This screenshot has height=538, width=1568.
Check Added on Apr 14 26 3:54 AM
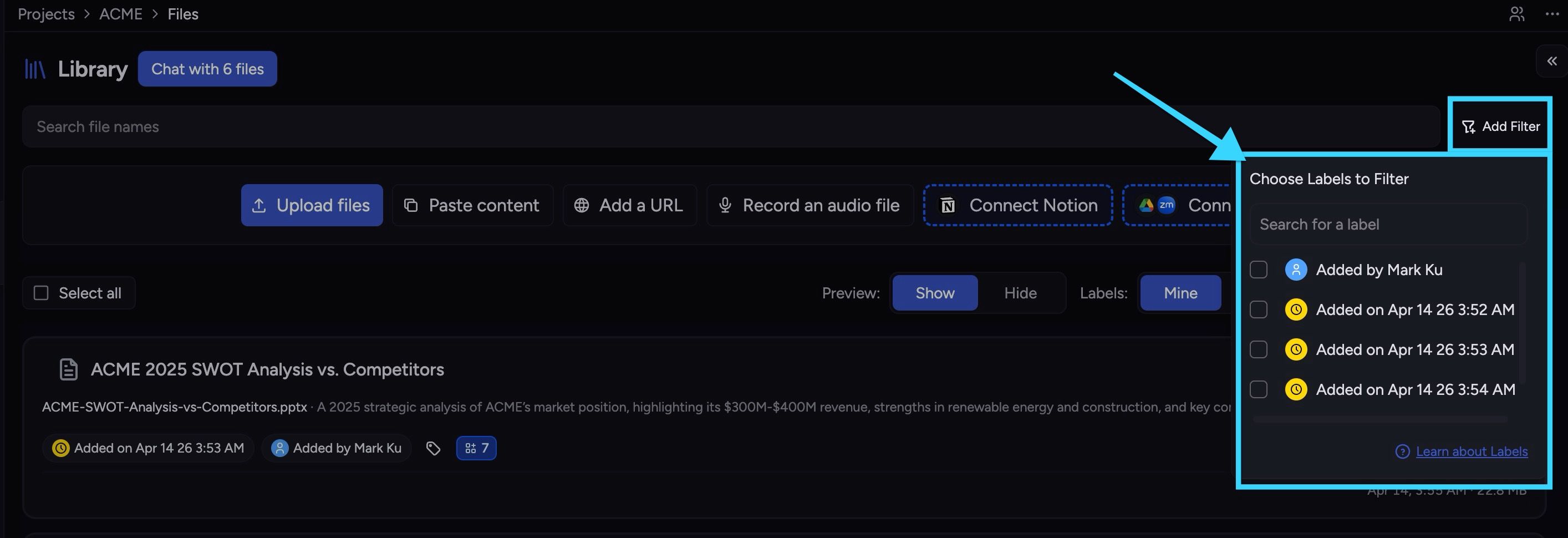(1258, 389)
